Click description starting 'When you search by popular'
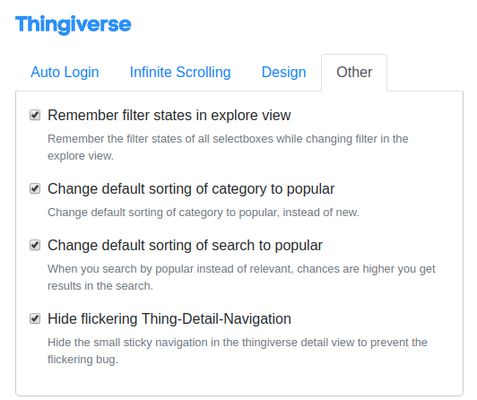Screen dimensions: 477x400 tap(241, 277)
